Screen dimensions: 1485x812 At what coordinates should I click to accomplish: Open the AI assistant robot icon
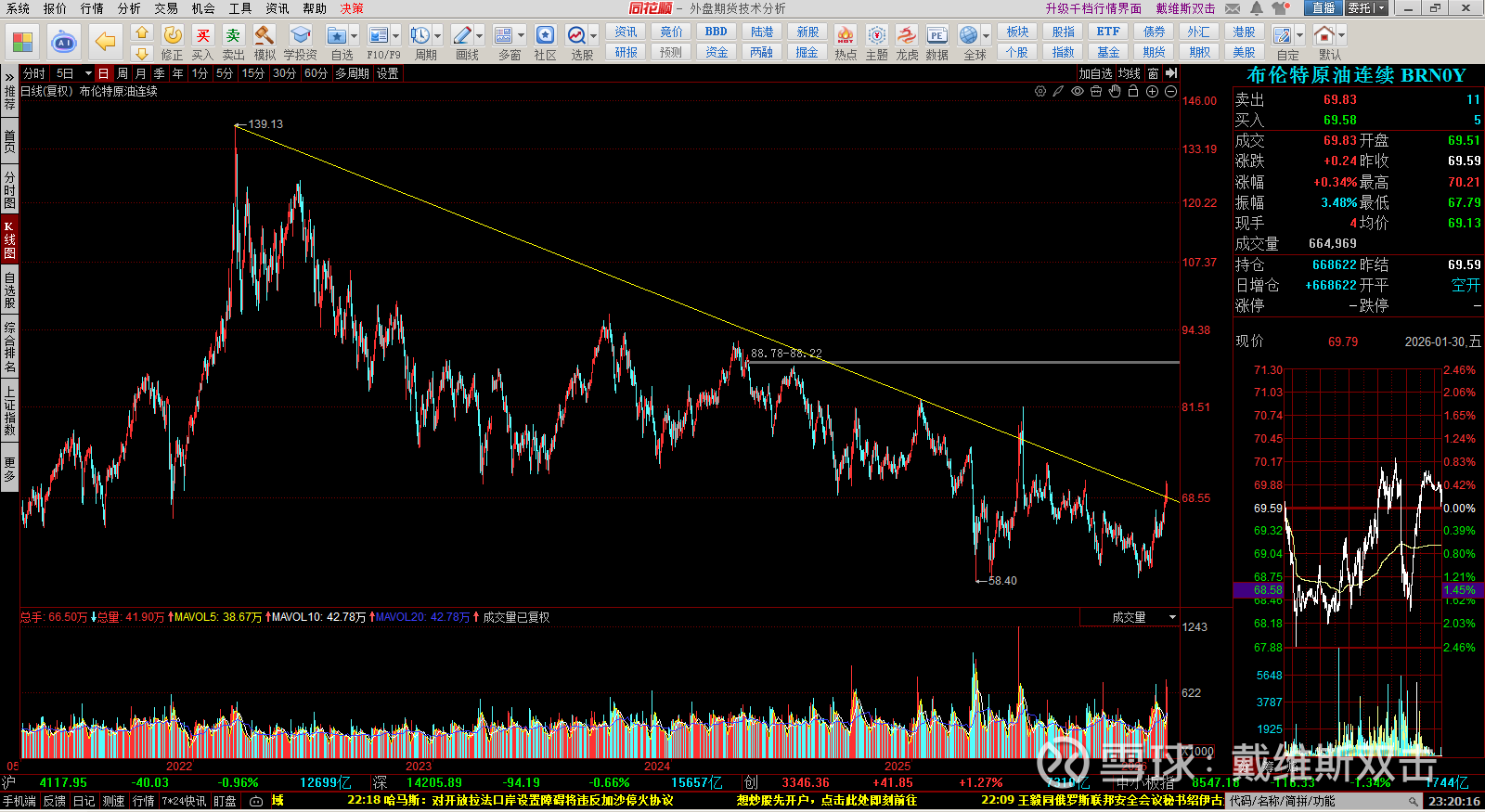[64, 42]
